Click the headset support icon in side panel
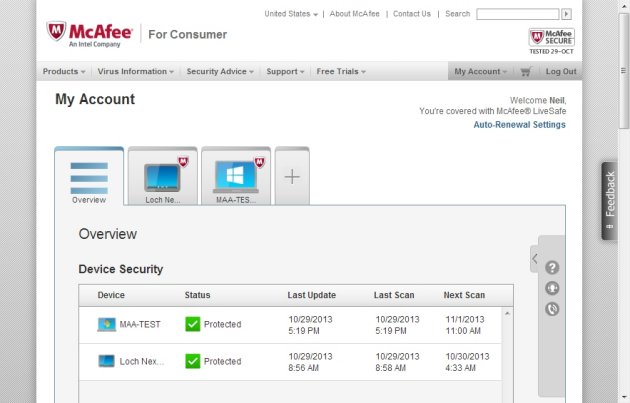630x403 pixels. pos(552,288)
